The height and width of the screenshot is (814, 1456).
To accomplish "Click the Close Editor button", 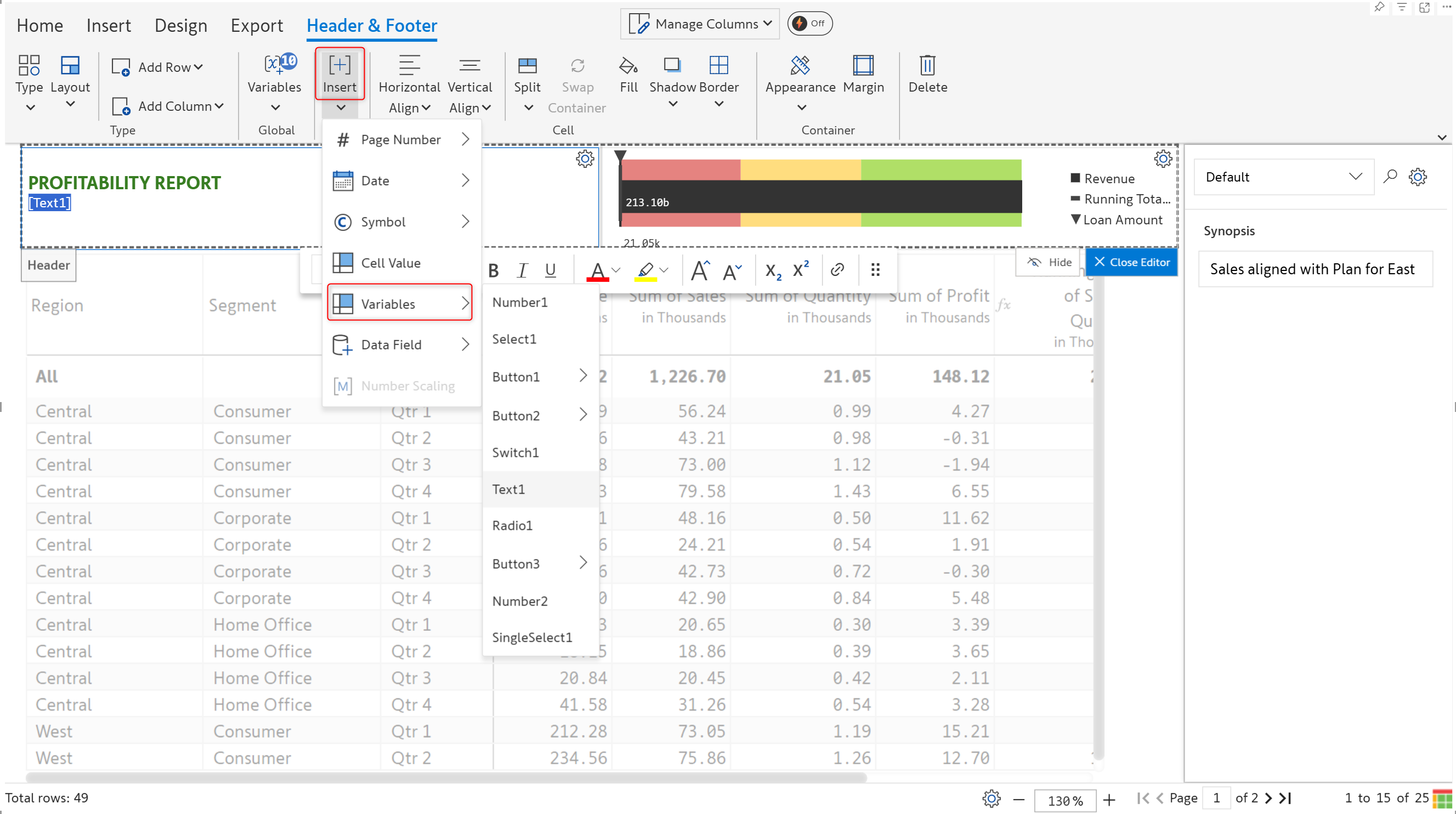I will point(1131,262).
